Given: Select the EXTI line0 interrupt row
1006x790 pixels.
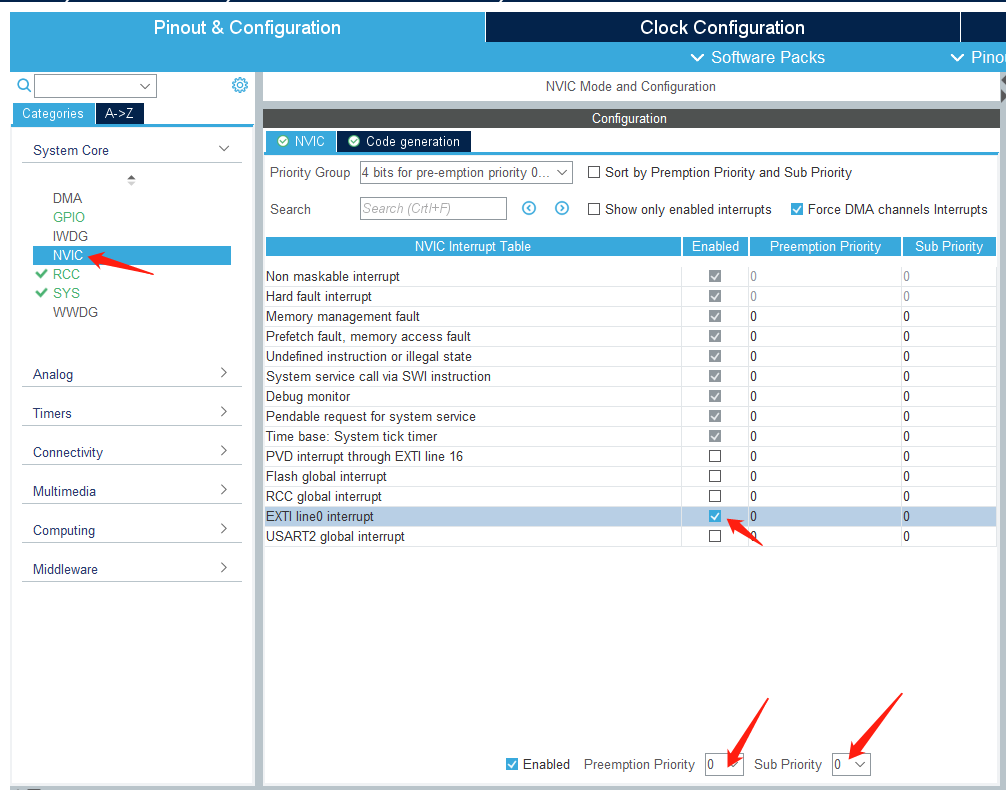Looking at the screenshot, I should coord(631,517).
